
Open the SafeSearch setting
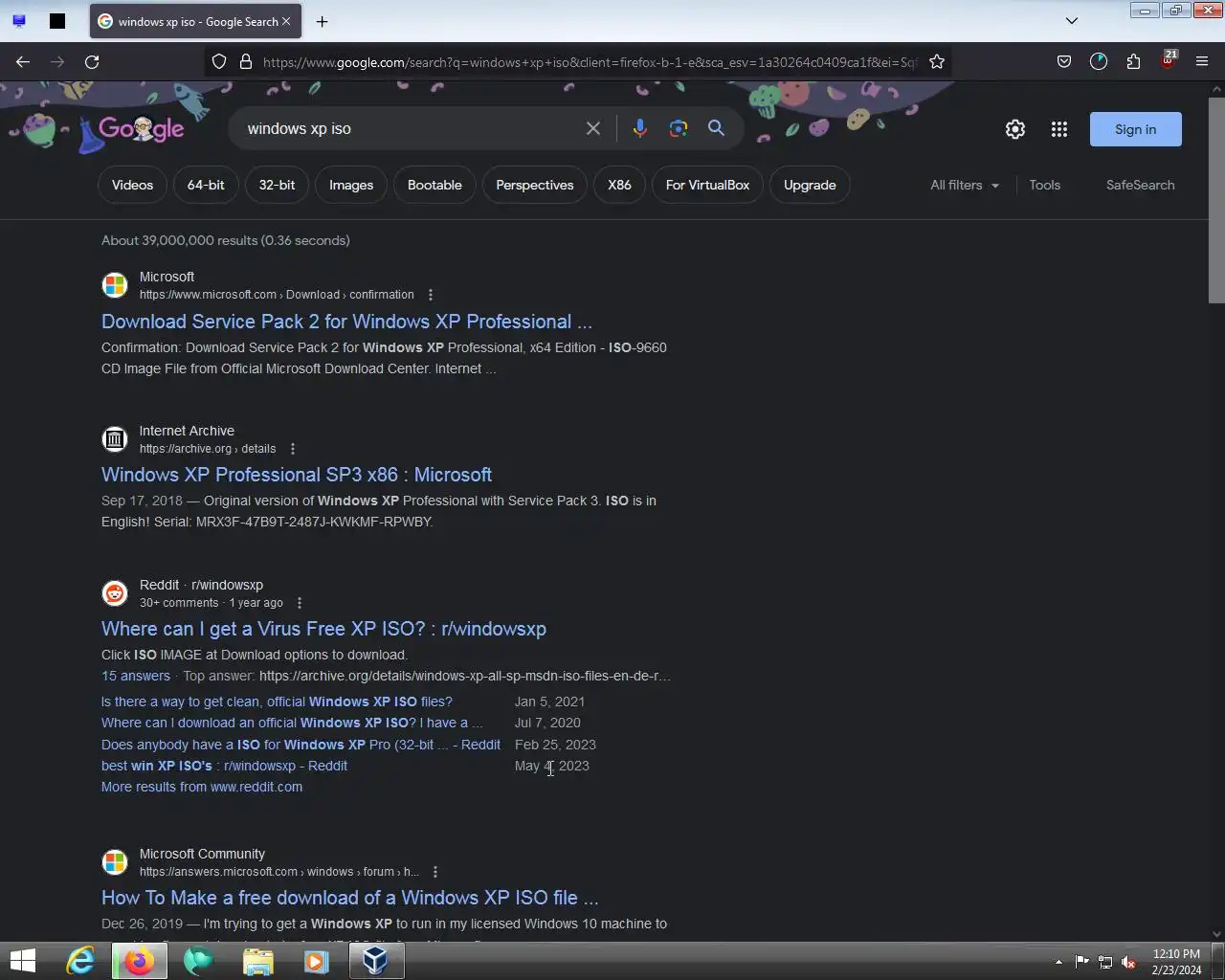tap(1140, 185)
